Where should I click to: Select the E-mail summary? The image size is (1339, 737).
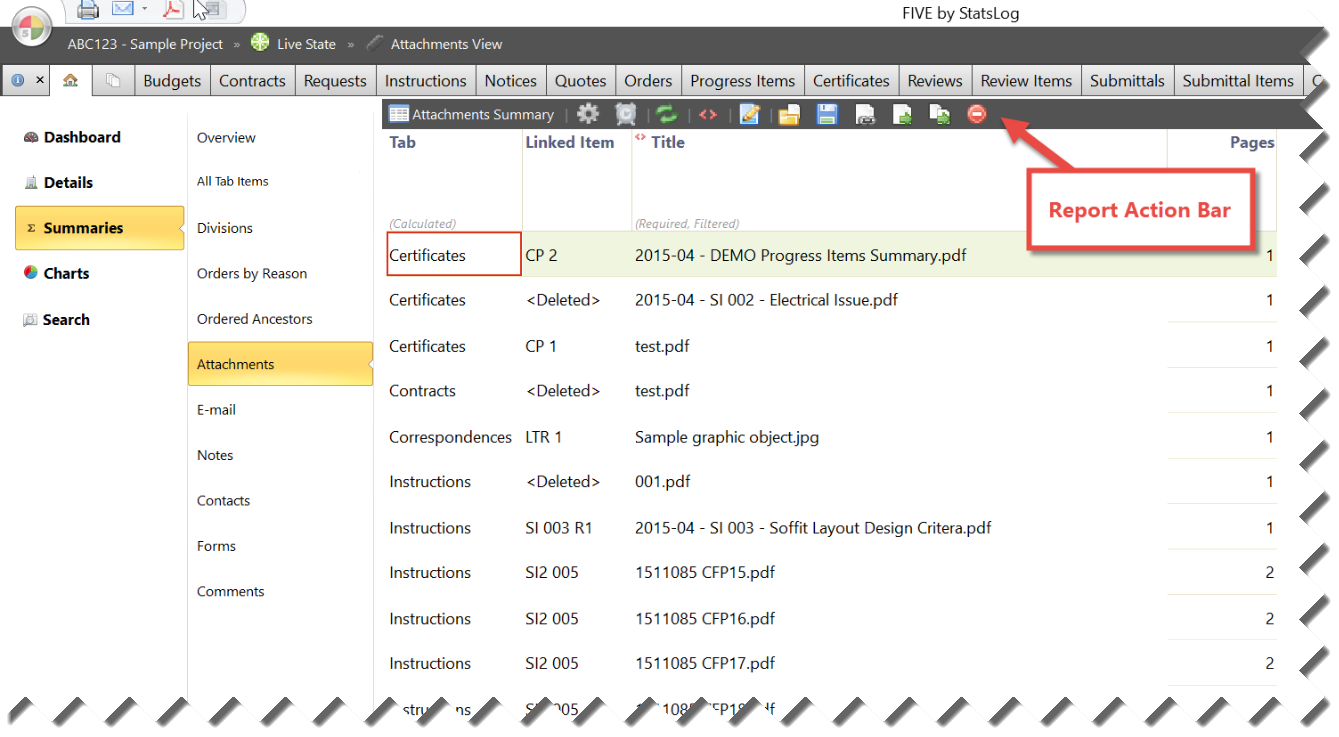pyautogui.click(x=216, y=410)
